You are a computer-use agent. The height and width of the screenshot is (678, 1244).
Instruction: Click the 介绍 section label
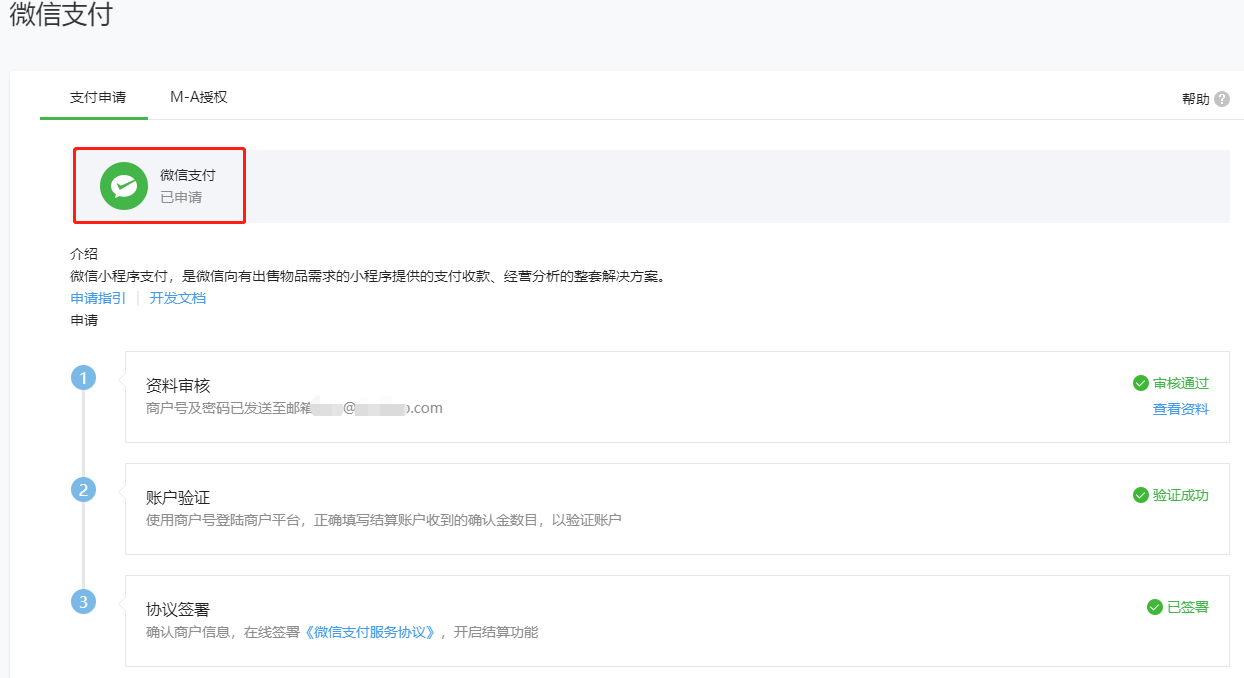(84, 254)
